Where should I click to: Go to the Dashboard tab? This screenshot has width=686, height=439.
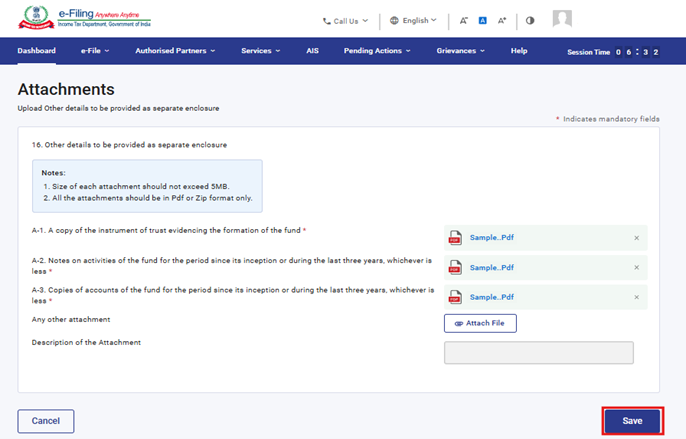[37, 51]
